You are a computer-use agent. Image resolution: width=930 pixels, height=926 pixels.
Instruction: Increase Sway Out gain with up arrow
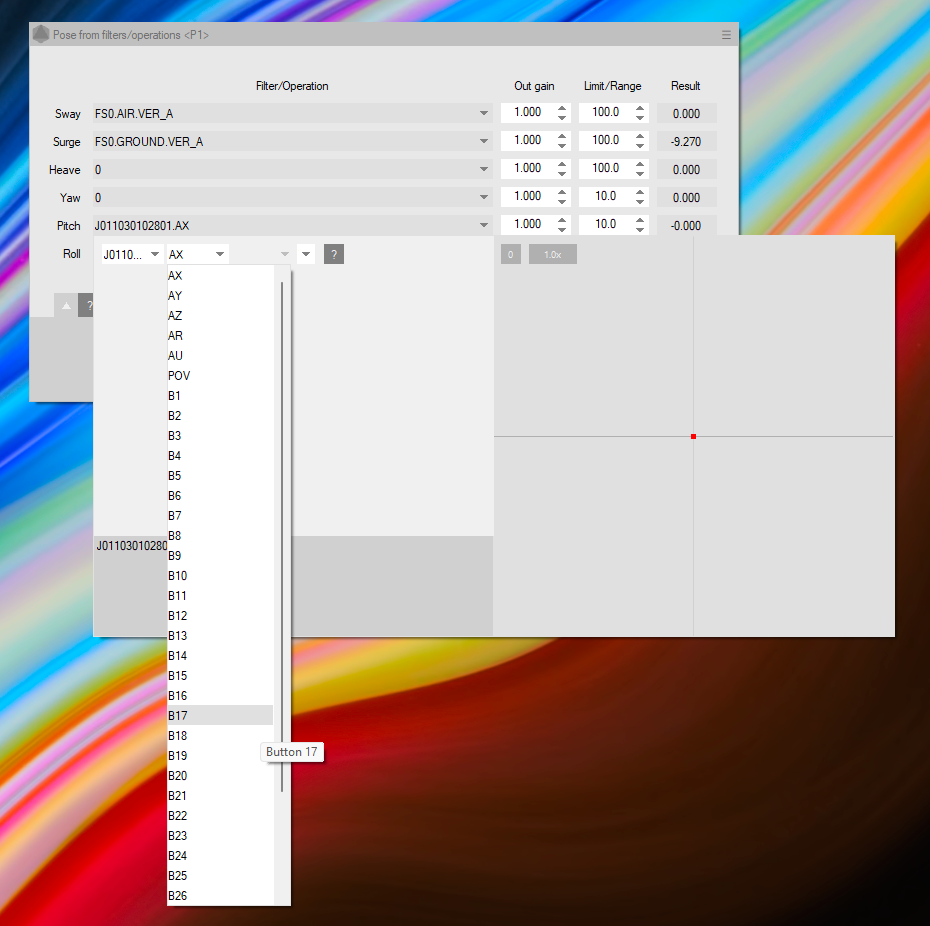562,108
